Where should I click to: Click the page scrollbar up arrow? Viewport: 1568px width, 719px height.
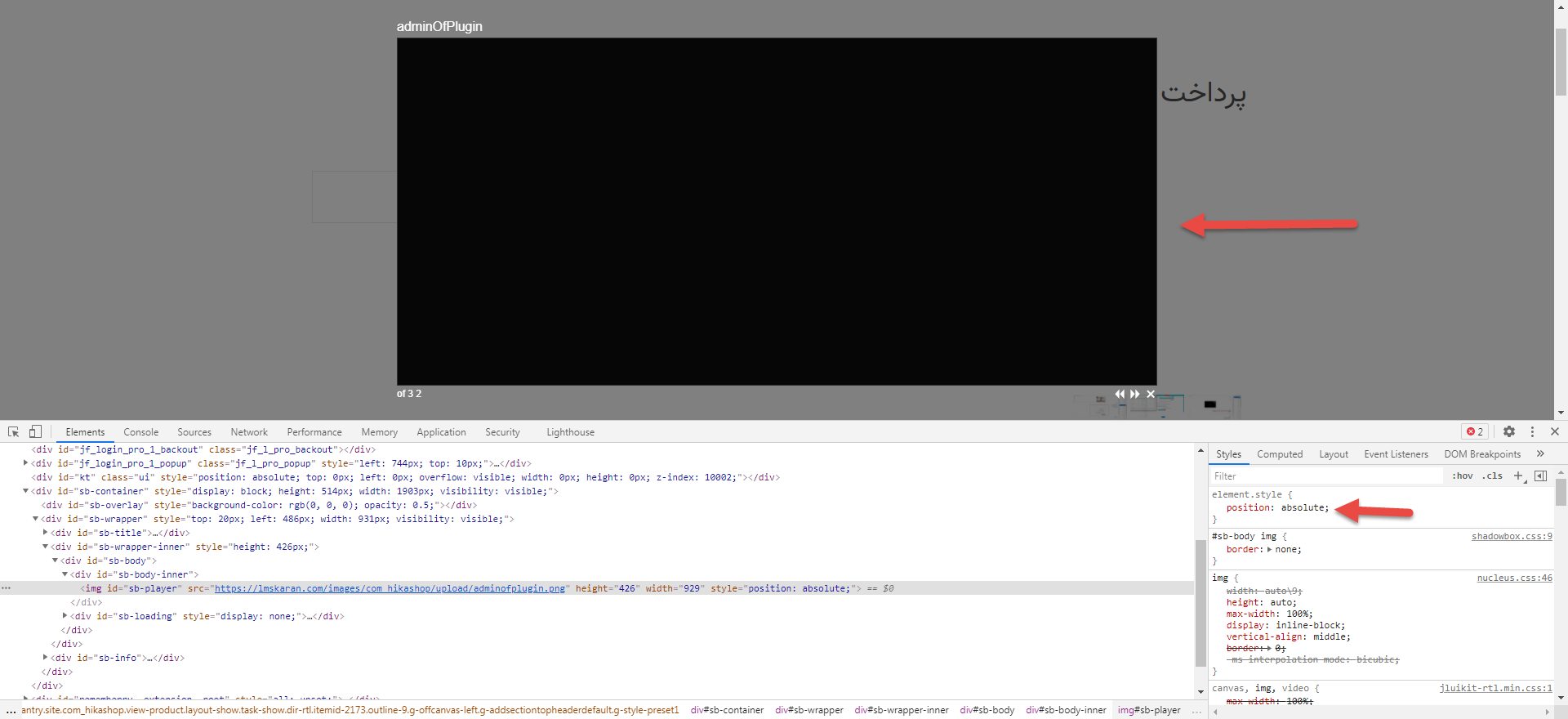point(1561,6)
